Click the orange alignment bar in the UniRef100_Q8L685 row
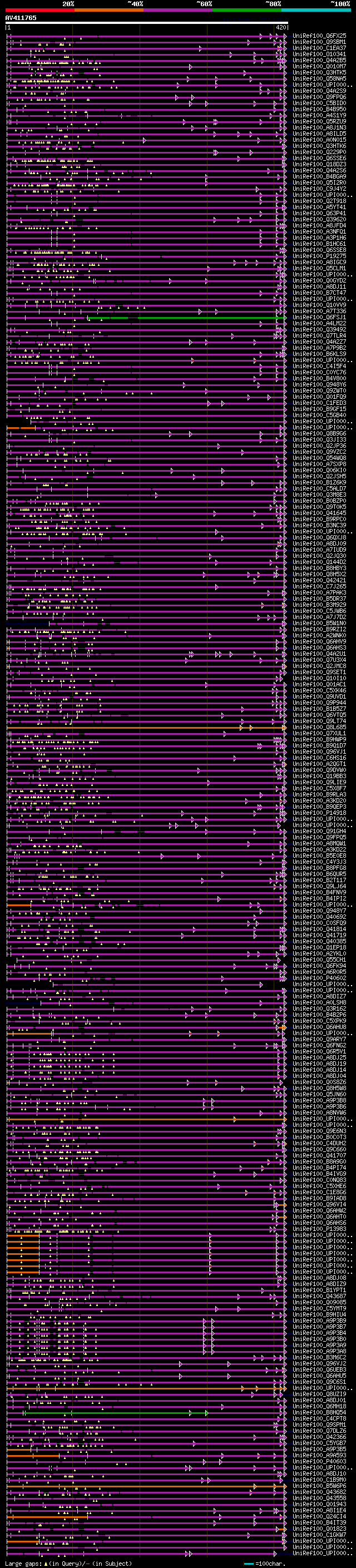 point(146,728)
